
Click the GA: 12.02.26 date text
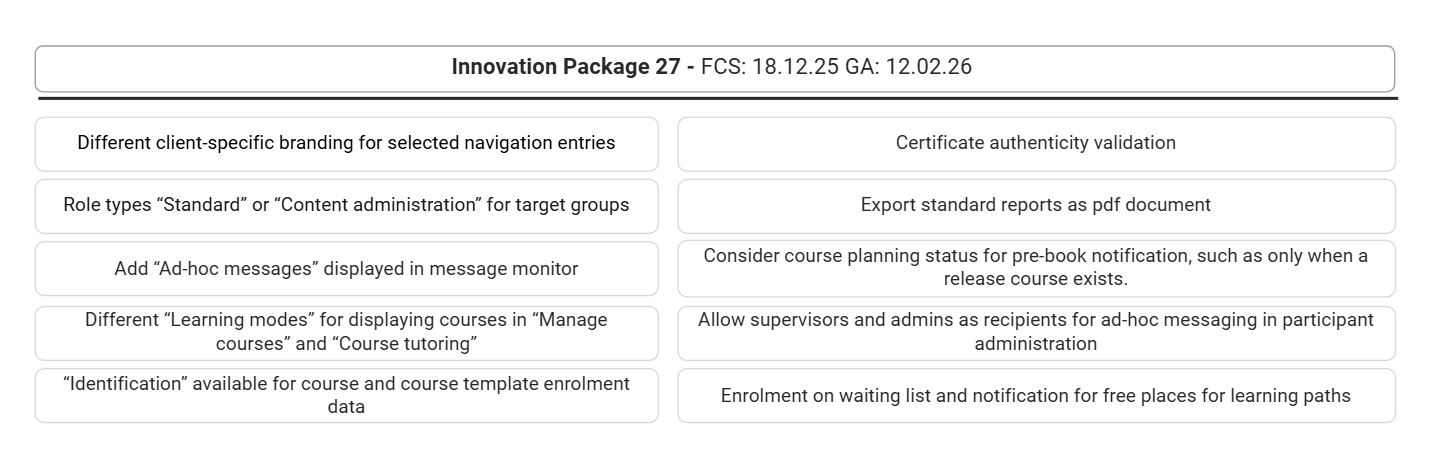tap(908, 67)
